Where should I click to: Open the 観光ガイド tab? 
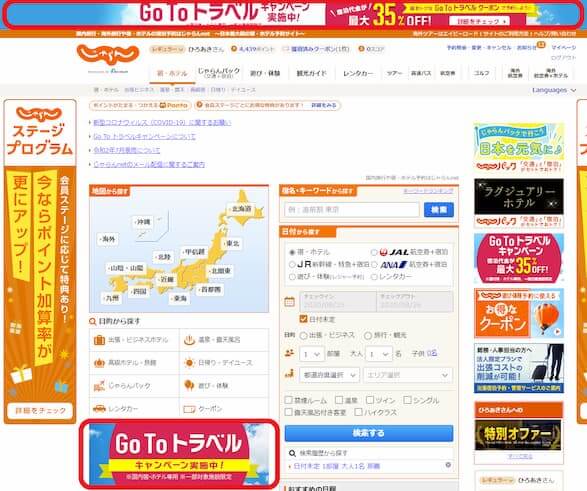311,73
